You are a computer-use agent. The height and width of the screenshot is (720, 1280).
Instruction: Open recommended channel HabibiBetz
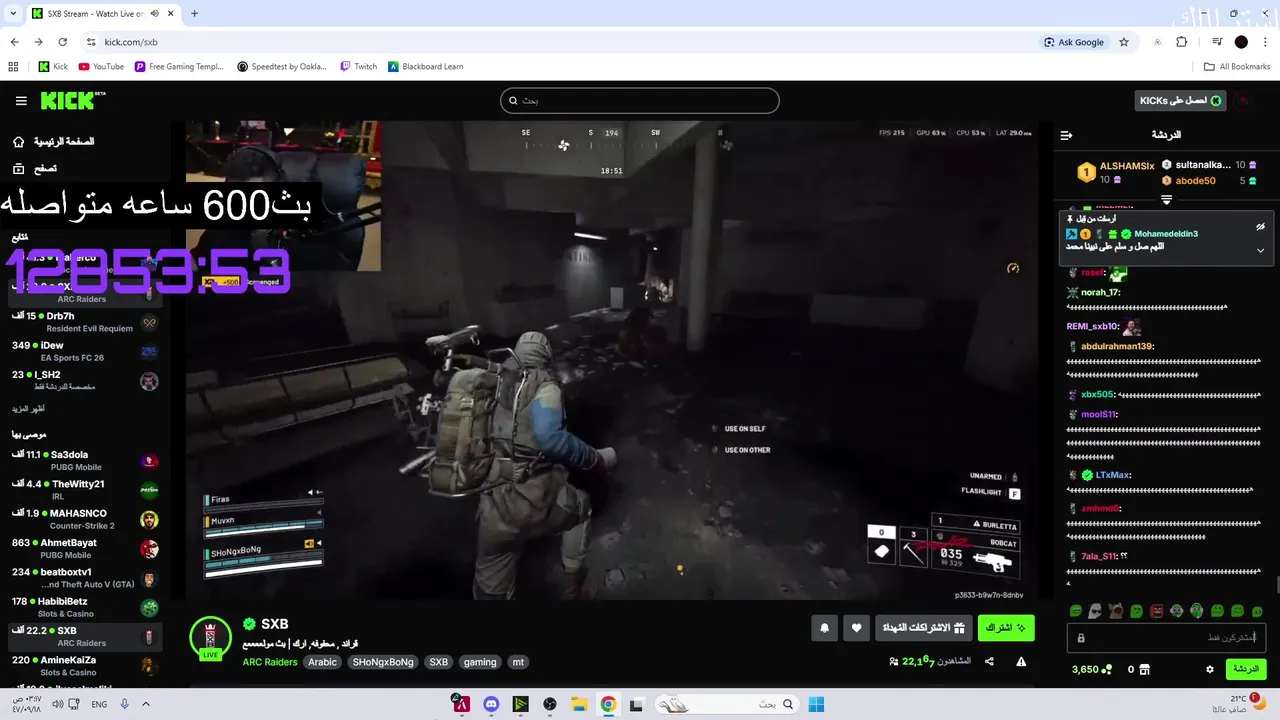[85, 607]
